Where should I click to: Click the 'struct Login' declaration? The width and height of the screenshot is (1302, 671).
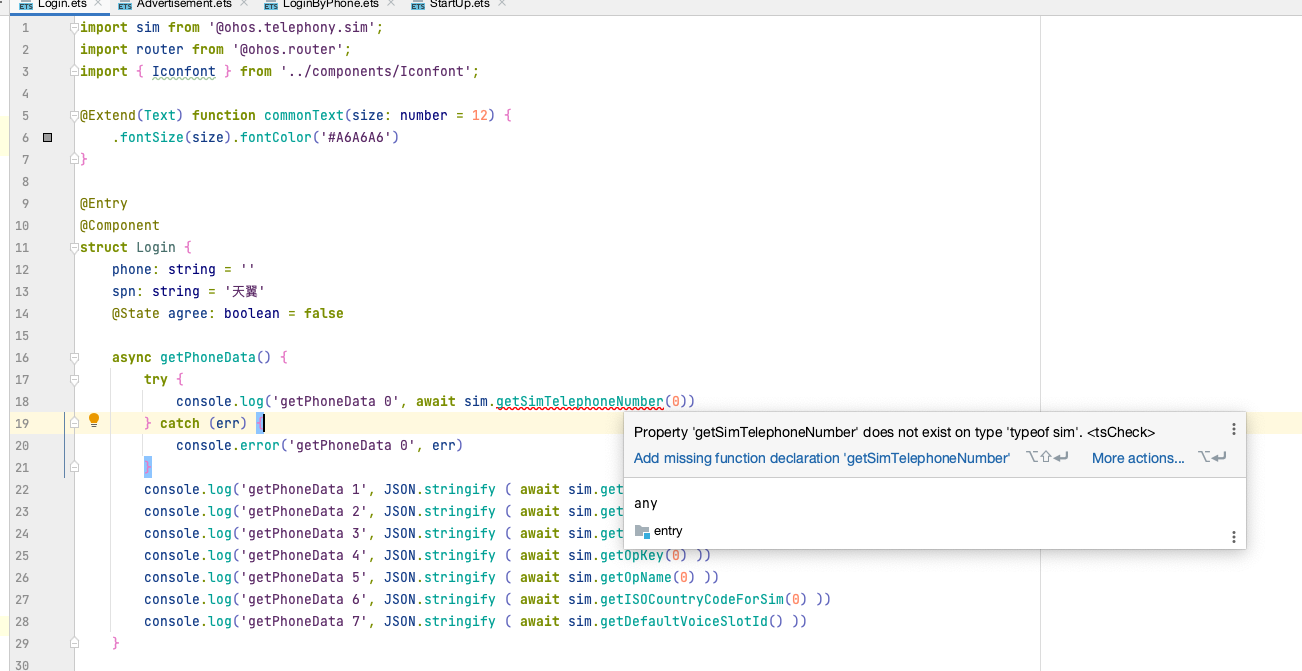click(x=128, y=247)
